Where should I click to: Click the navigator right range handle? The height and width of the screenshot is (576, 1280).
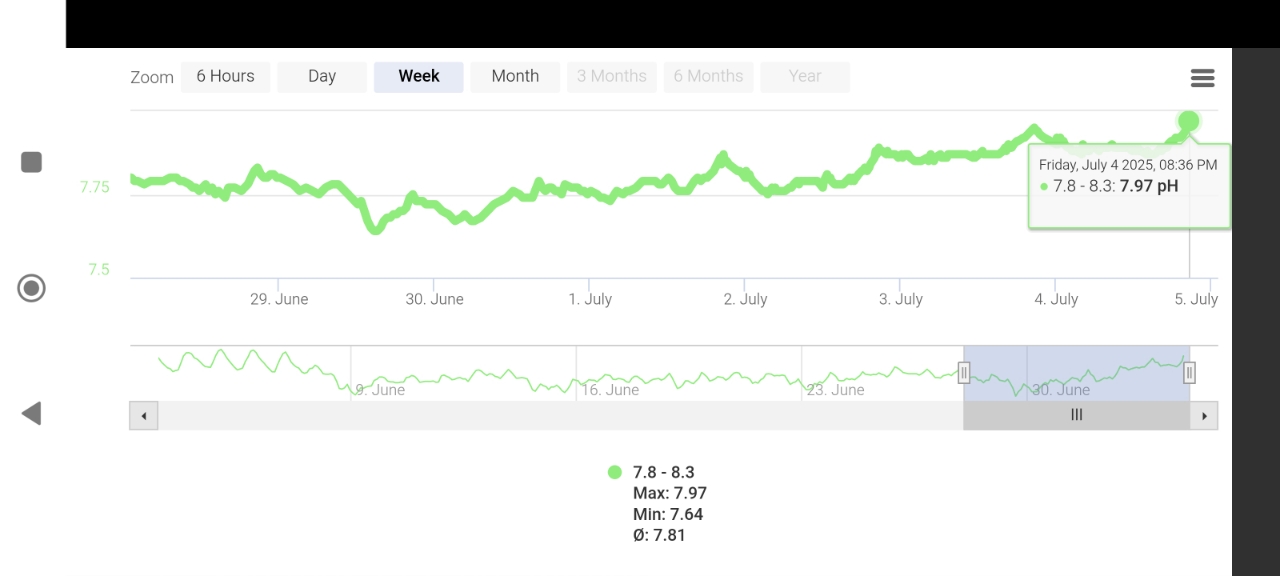[x=1189, y=373]
